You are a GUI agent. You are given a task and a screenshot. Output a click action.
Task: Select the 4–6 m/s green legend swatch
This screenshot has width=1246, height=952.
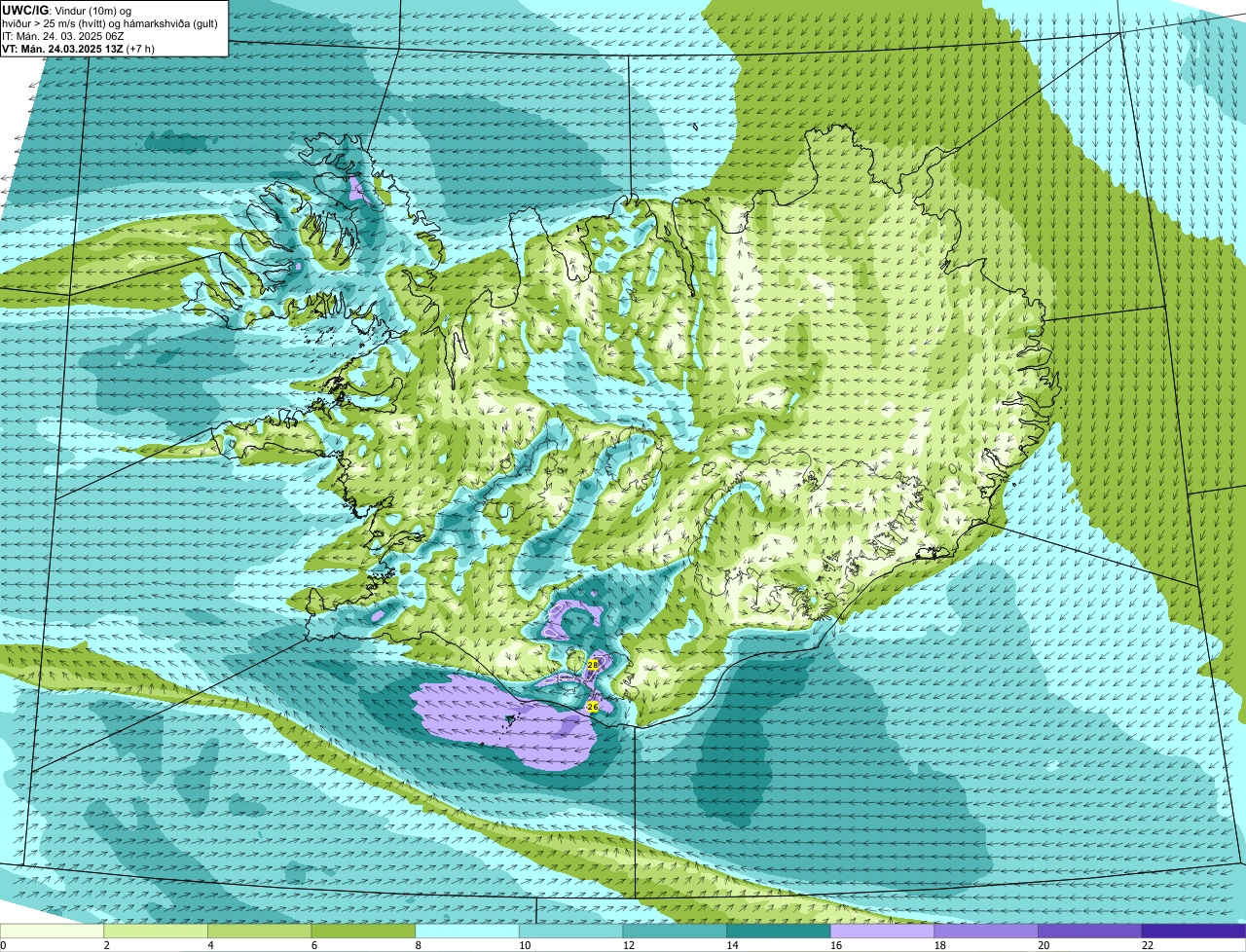(259, 931)
